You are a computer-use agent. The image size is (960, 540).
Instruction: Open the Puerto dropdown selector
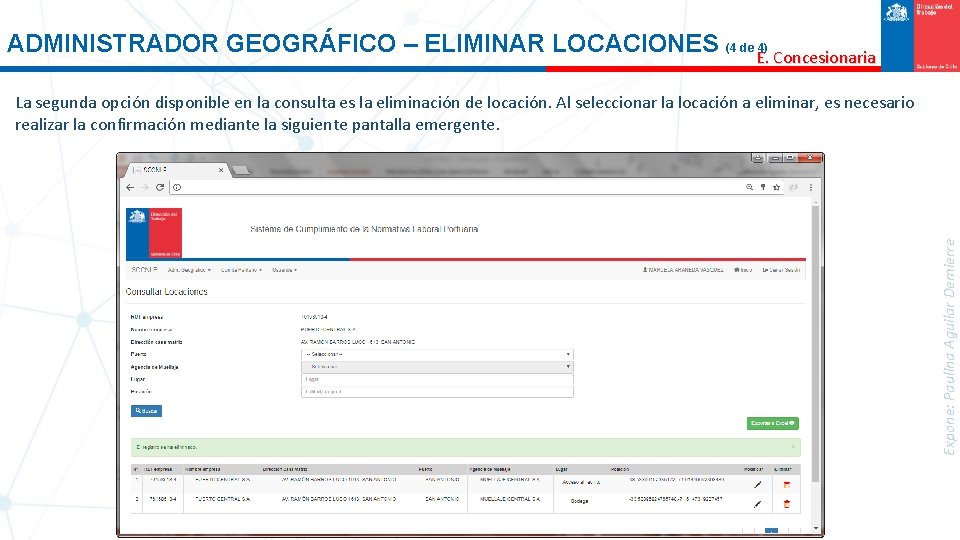[x=437, y=354]
